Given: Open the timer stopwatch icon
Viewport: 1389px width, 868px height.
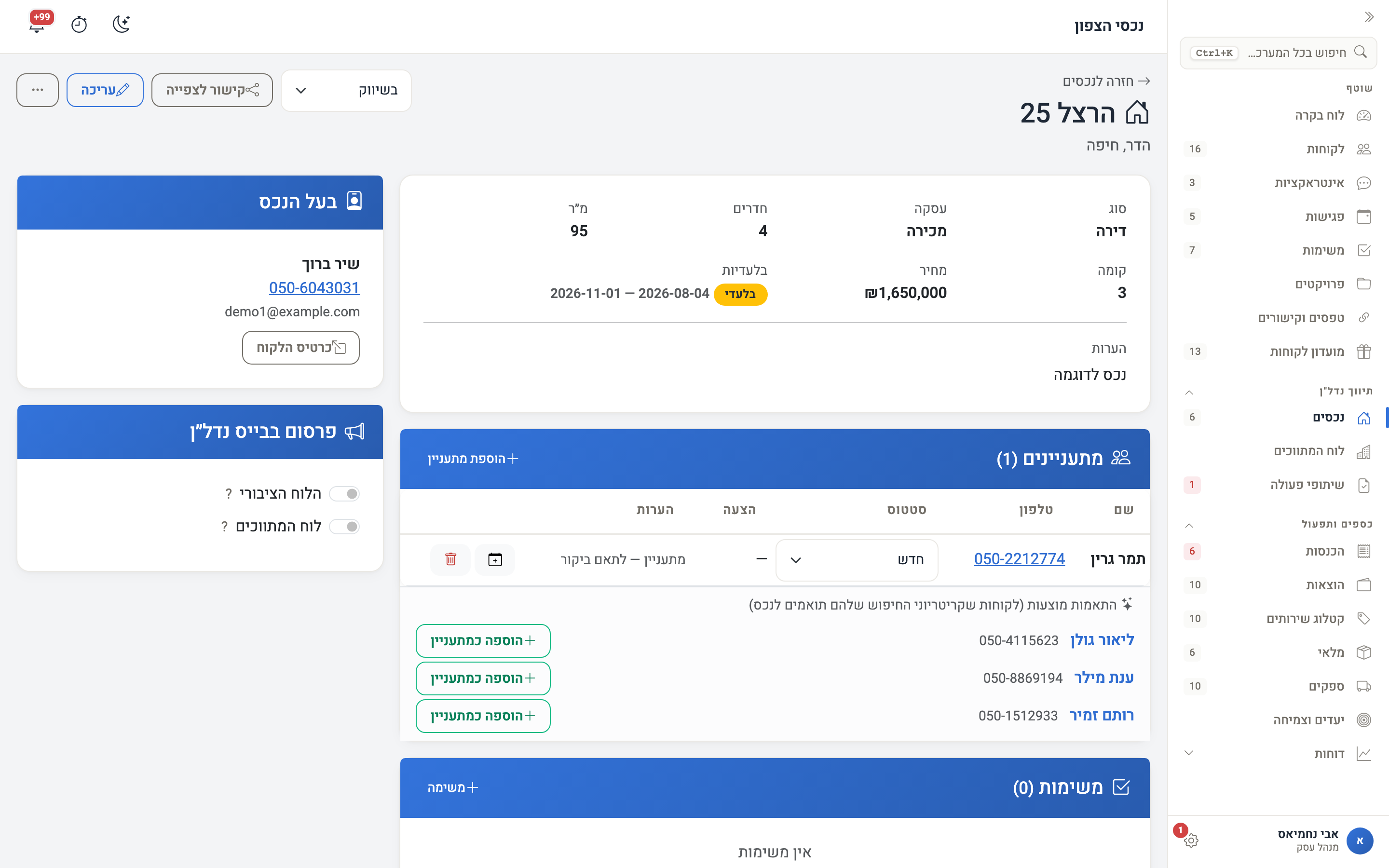Looking at the screenshot, I should 79,25.
